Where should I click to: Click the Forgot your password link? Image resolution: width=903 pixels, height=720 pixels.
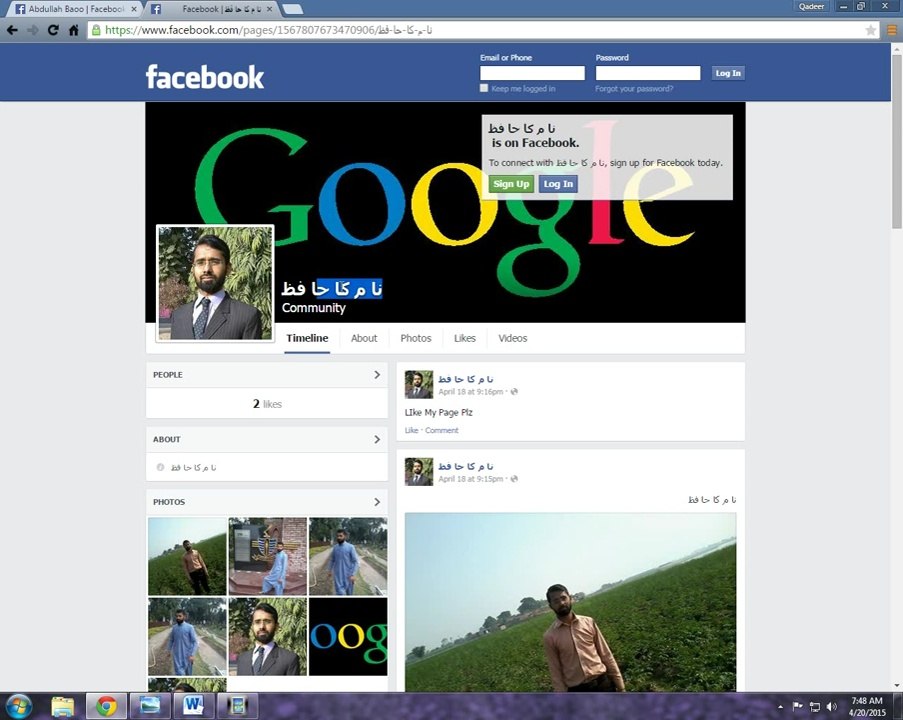pos(634,89)
